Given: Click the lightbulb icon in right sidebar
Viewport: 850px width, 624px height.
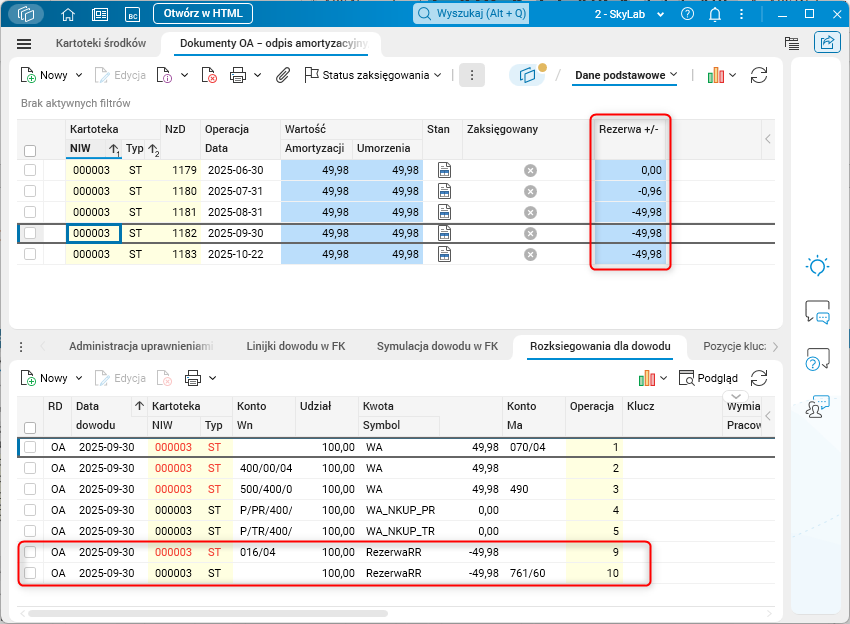Looking at the screenshot, I should (x=817, y=266).
